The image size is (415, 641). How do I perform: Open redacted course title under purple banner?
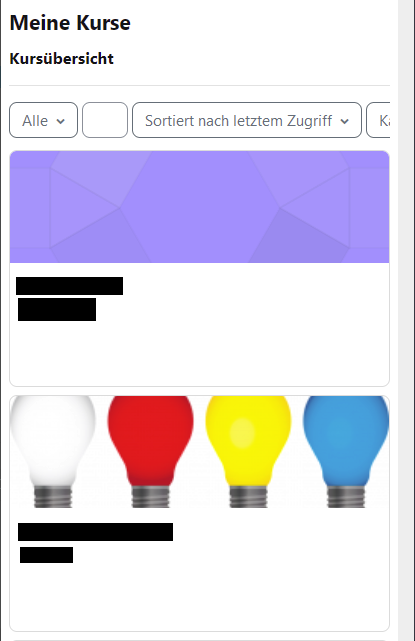(x=70, y=286)
